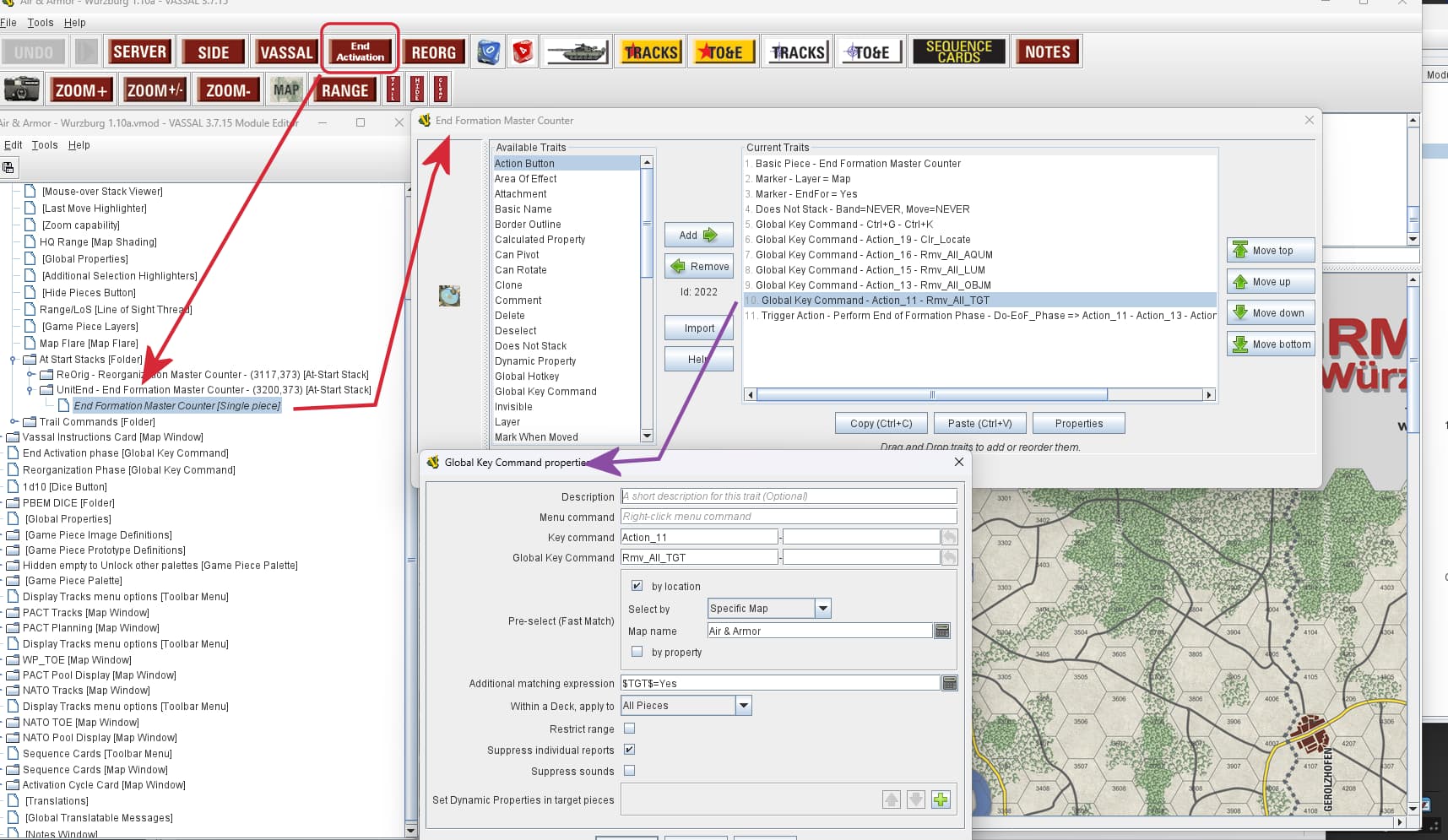Viewport: 1448px width, 840px height.
Task: Click the ZOOM- toolbar button
Action: (x=227, y=89)
